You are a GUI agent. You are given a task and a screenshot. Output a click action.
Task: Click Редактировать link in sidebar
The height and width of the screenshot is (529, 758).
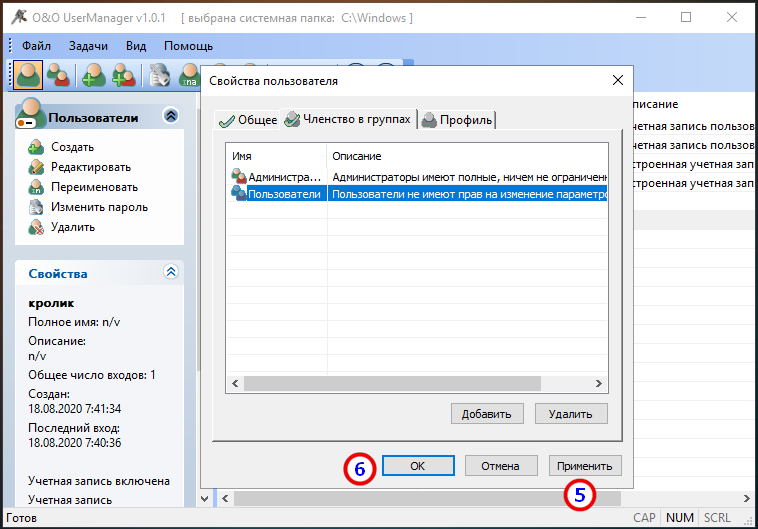[x=91, y=167]
